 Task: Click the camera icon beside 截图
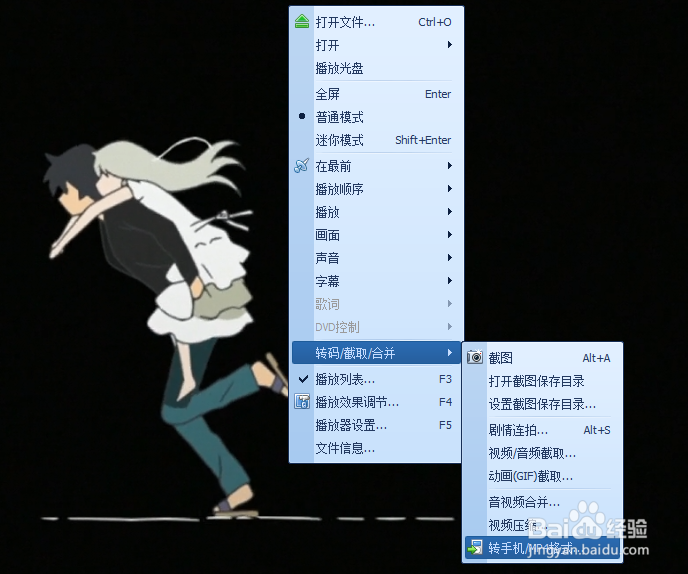tap(475, 357)
